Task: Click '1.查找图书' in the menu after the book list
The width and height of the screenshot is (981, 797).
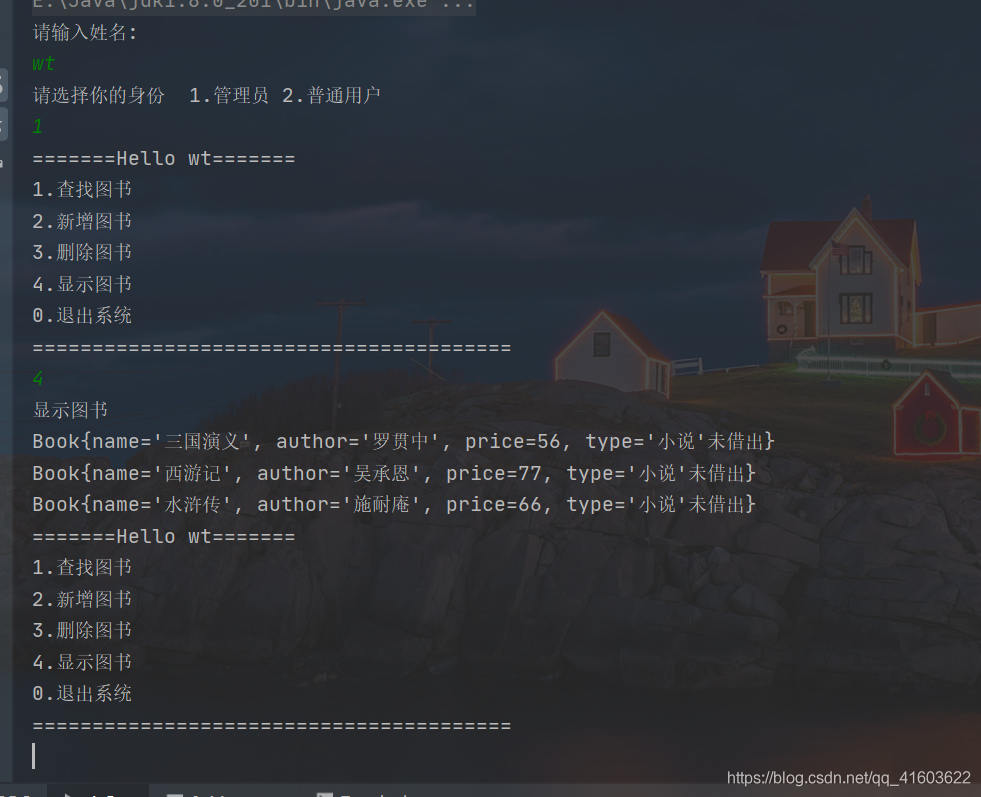Action: (82, 568)
